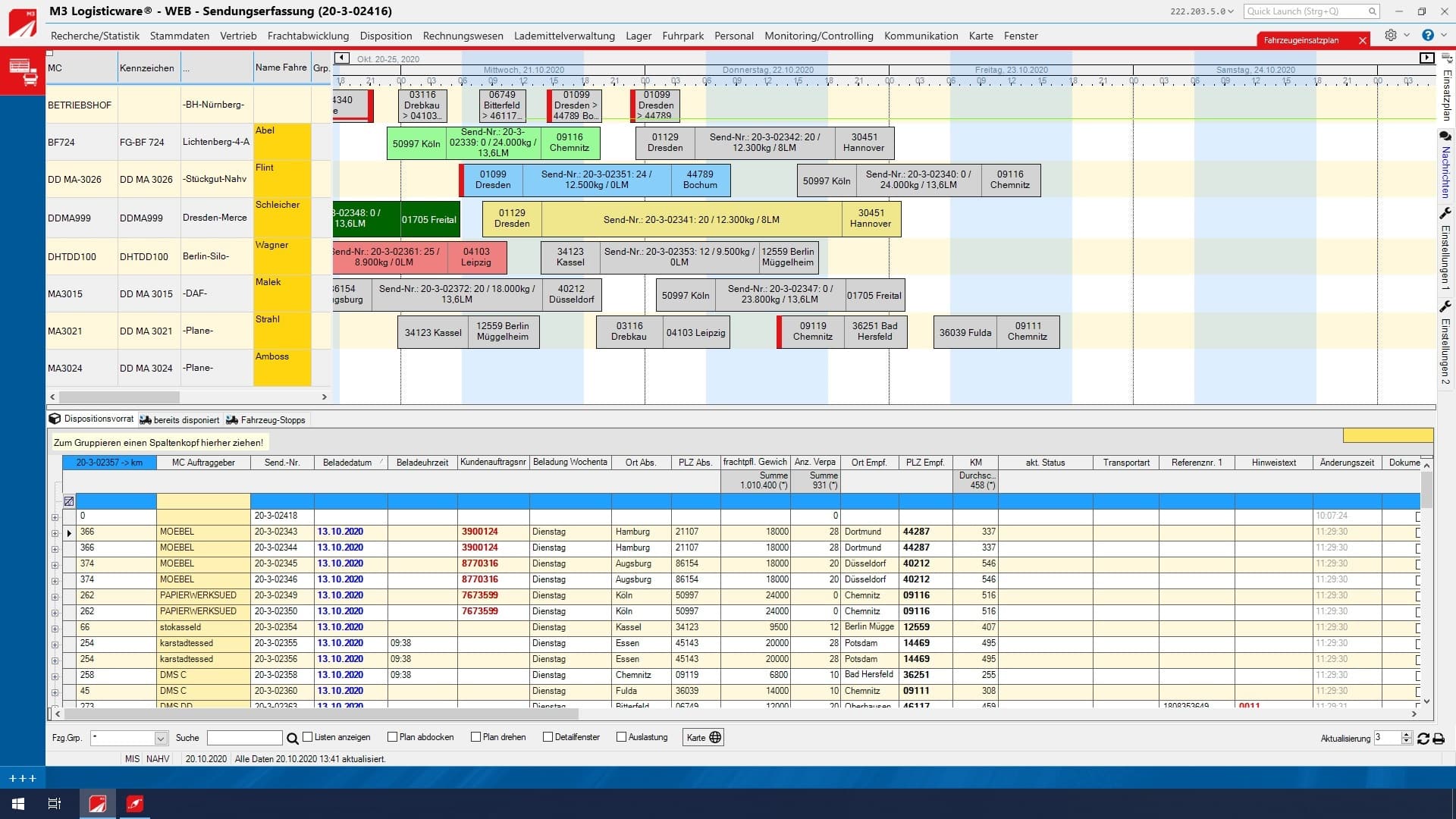Open the Fzg.Grp. dropdown

click(x=161, y=738)
